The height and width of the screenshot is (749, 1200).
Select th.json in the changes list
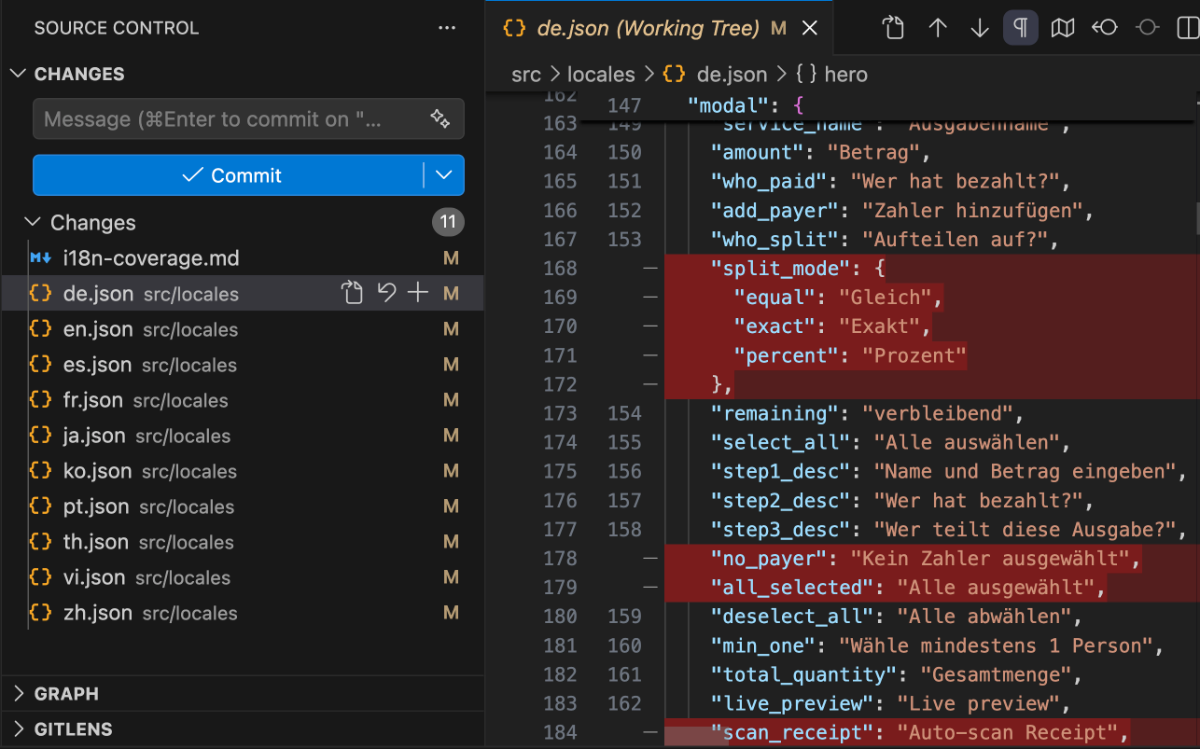pyautogui.click(x=242, y=542)
